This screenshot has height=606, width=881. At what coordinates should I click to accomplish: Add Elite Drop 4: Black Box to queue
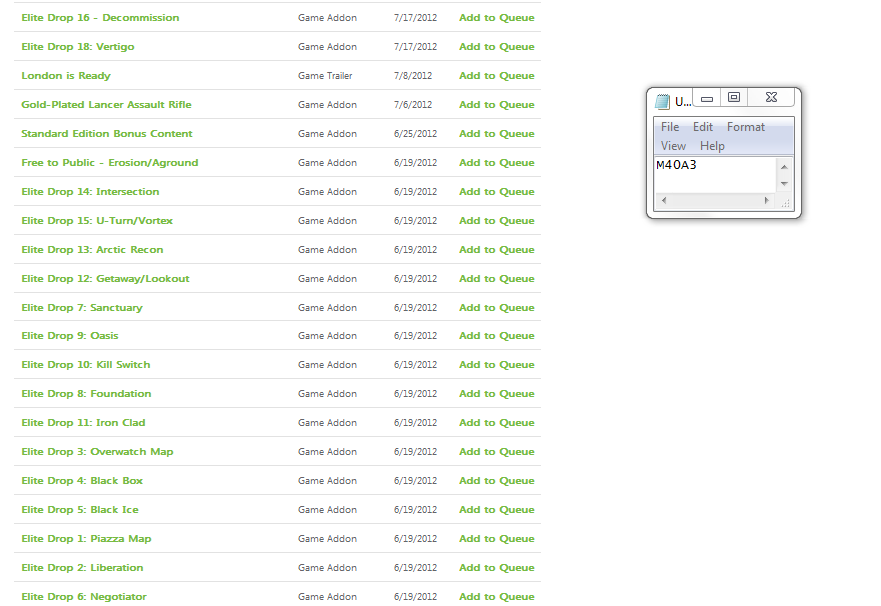(497, 481)
